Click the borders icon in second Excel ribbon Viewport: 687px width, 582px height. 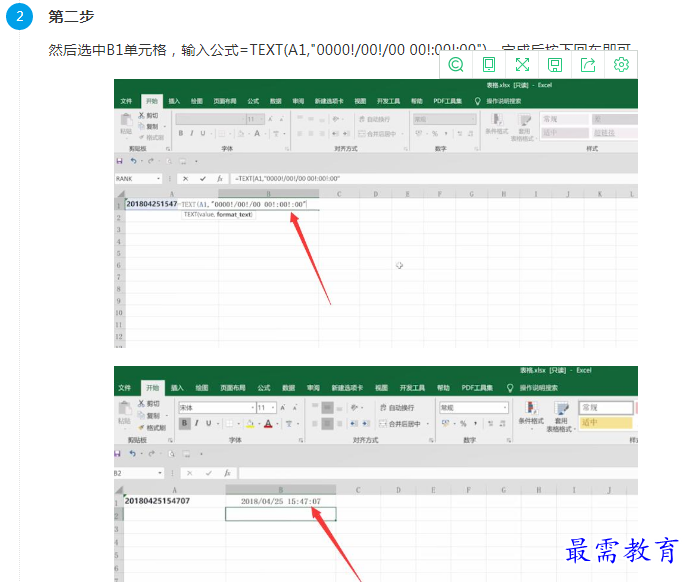click(x=229, y=423)
